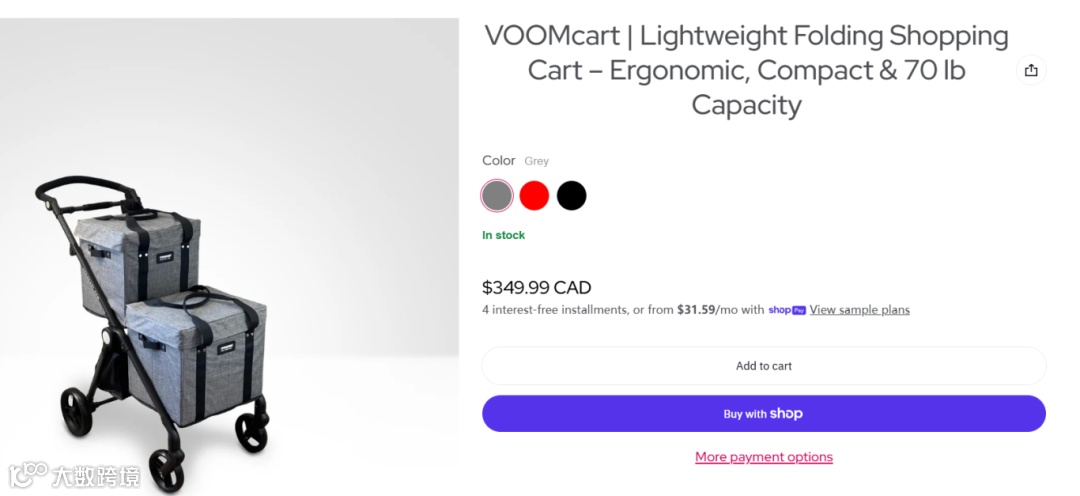
Task: Click the VOOMcart product title
Action: point(746,70)
